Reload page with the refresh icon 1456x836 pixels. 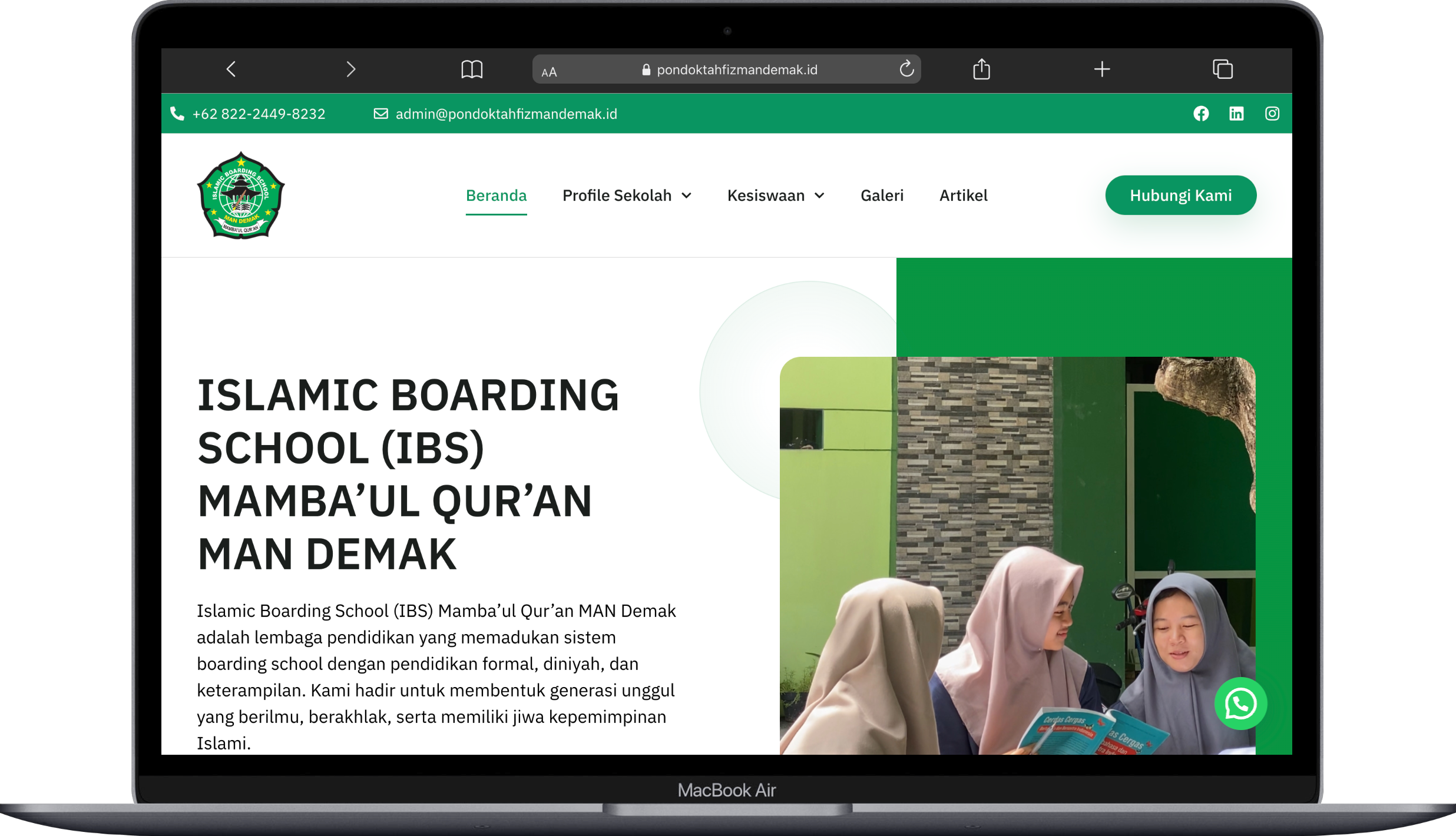[x=906, y=69]
